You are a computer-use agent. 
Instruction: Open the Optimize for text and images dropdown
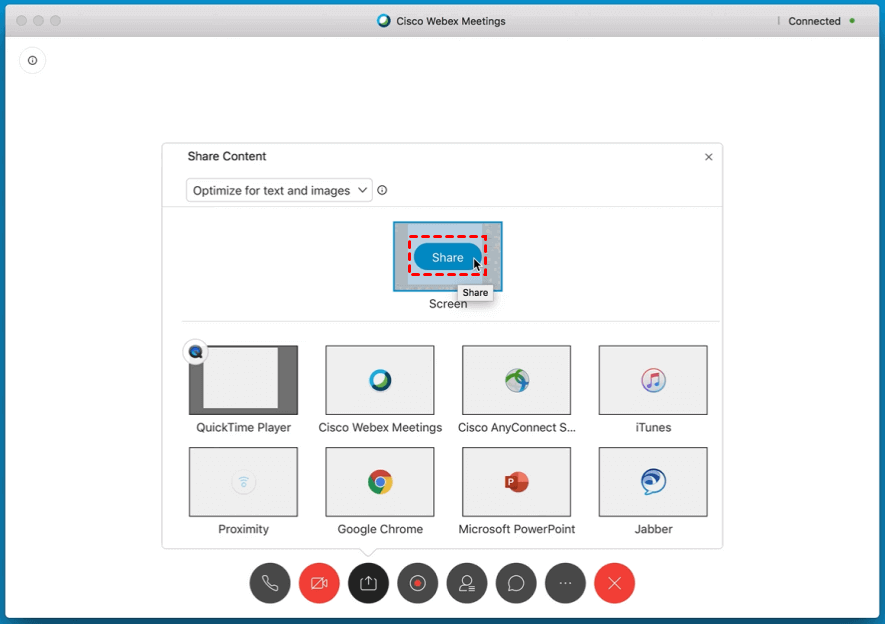pos(279,190)
